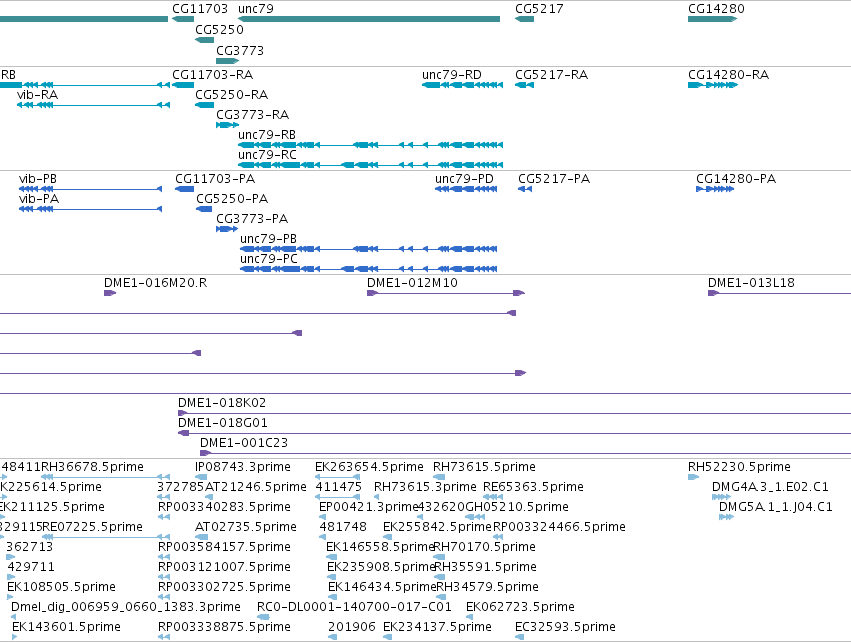Click transcript CG5250-RA
Image resolution: width=851 pixels, height=642 pixels.
click(205, 105)
